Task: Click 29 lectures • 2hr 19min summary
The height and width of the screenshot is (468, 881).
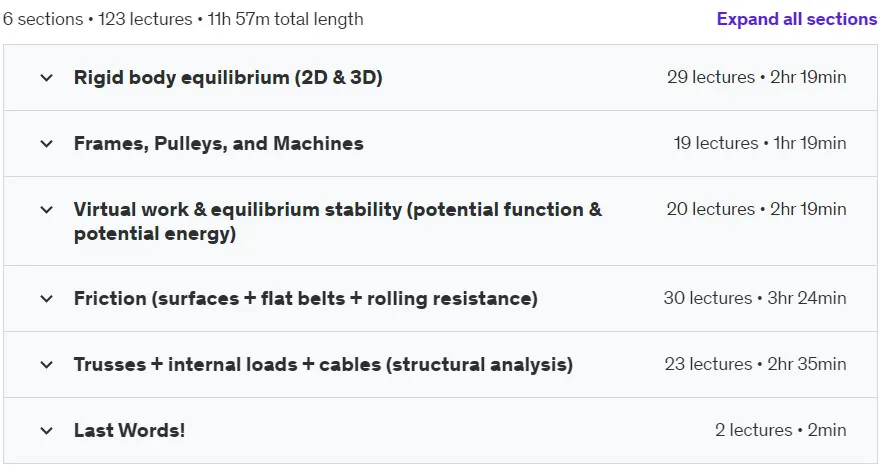Action: click(x=756, y=77)
